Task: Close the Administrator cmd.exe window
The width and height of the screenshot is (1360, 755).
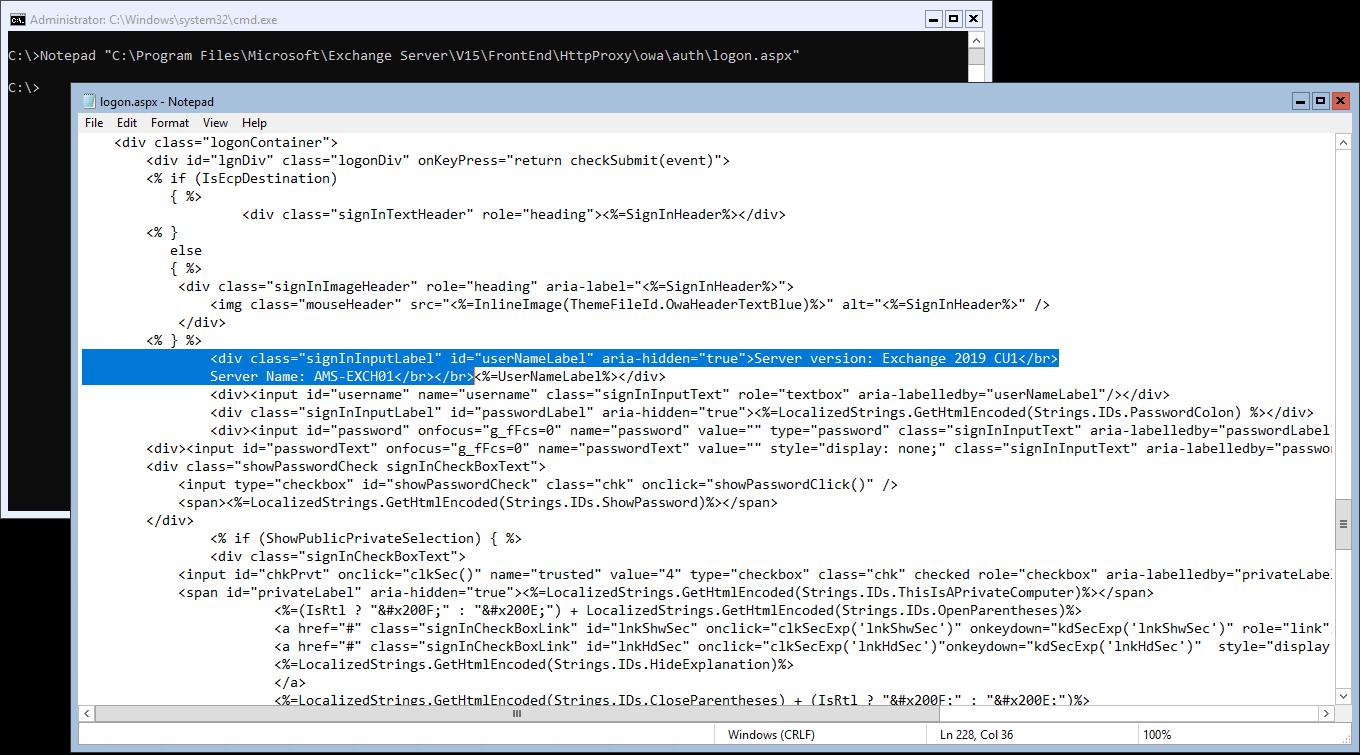Action: 973,19
